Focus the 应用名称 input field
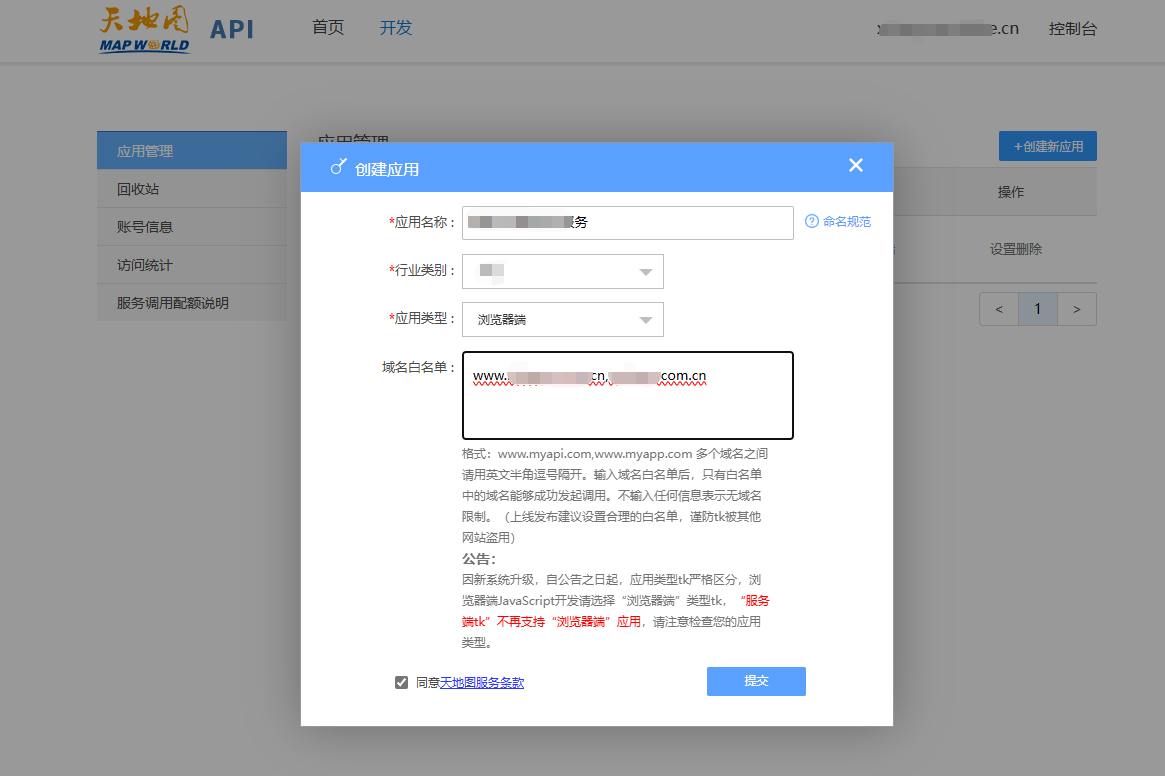1165x776 pixels. [627, 223]
